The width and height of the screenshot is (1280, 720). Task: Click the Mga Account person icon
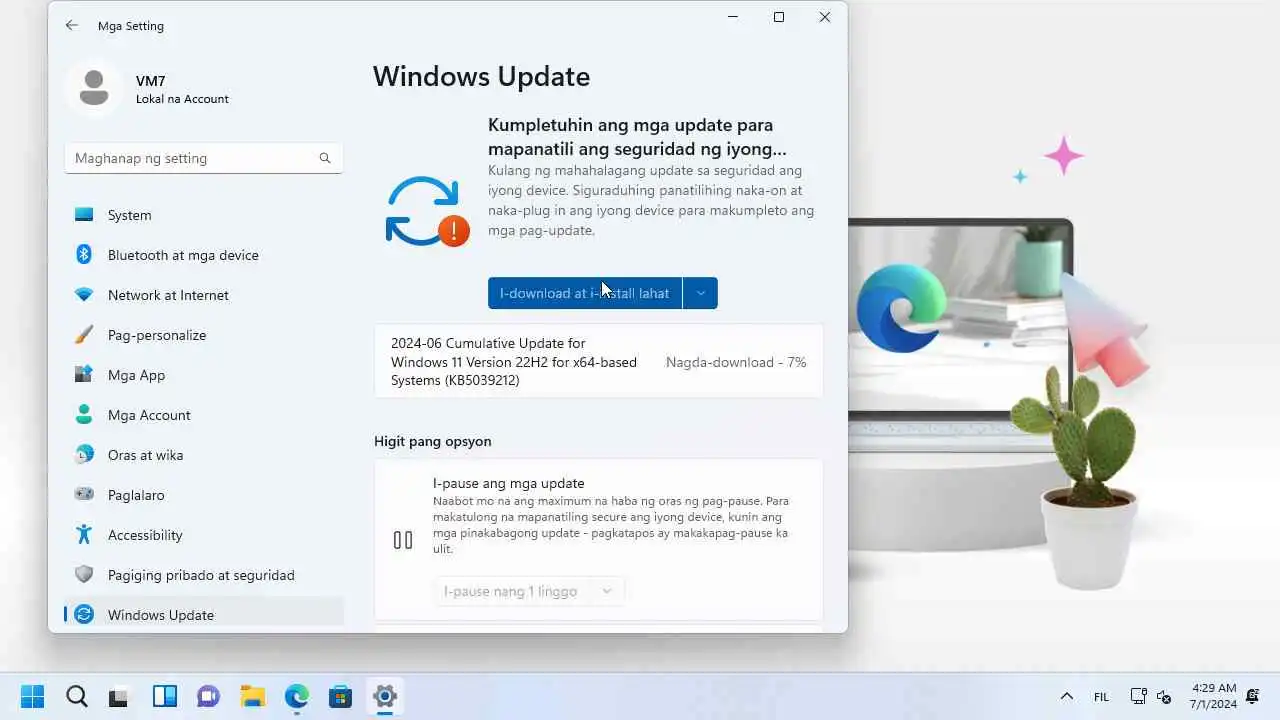[84, 414]
